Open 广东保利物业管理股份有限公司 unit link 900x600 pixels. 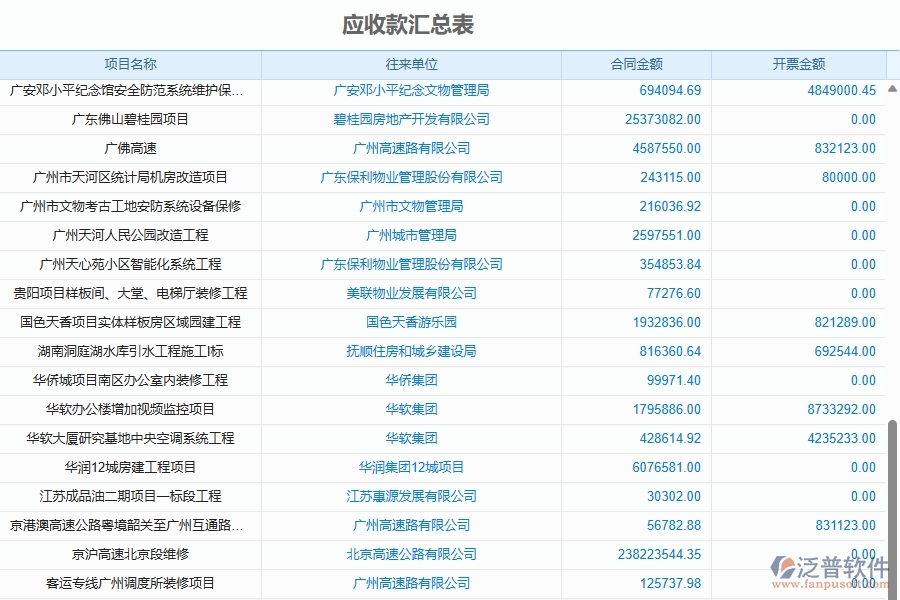tap(410, 177)
